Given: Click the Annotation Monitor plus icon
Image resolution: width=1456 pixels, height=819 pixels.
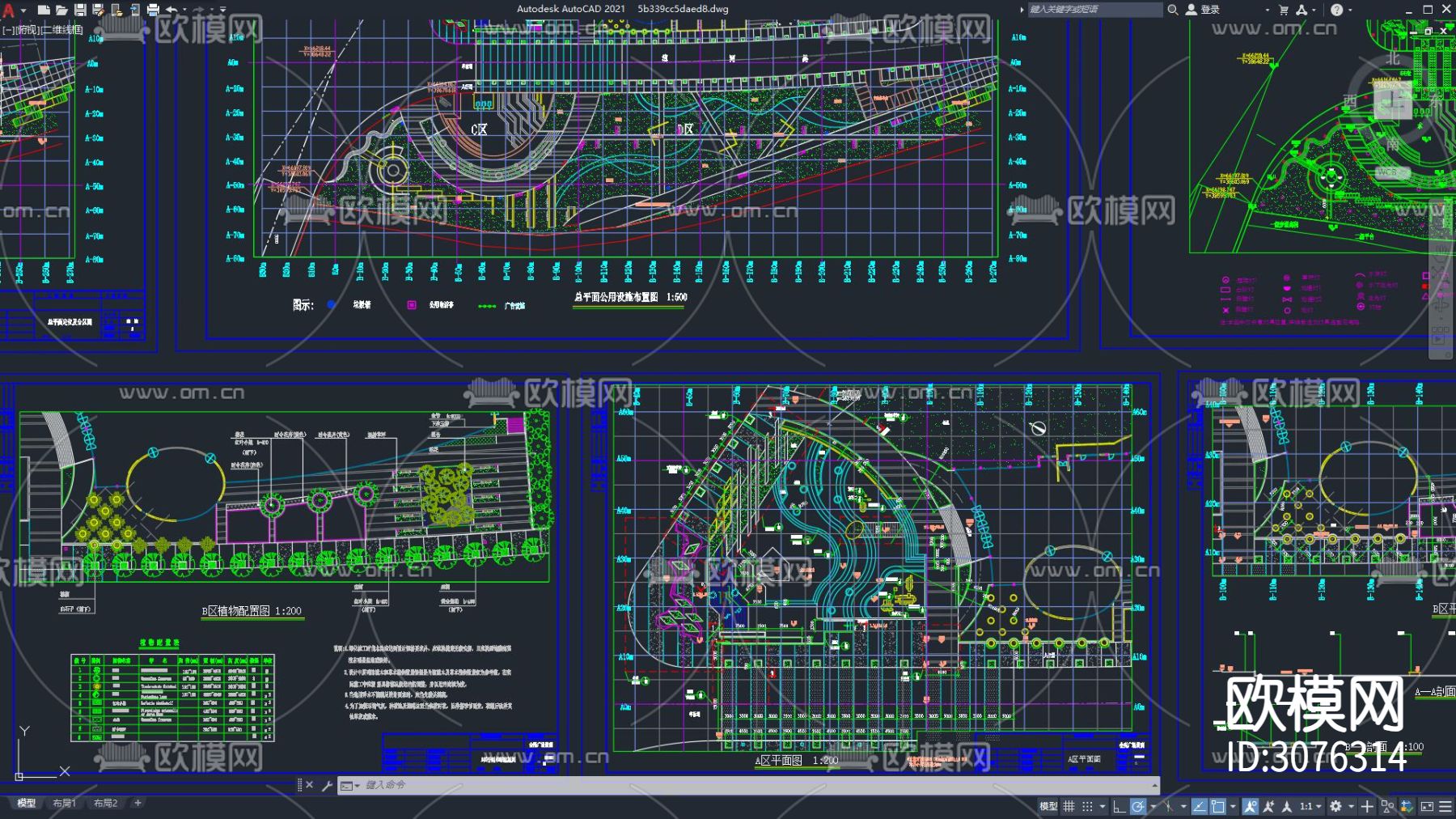Looking at the screenshot, I should 1367,806.
